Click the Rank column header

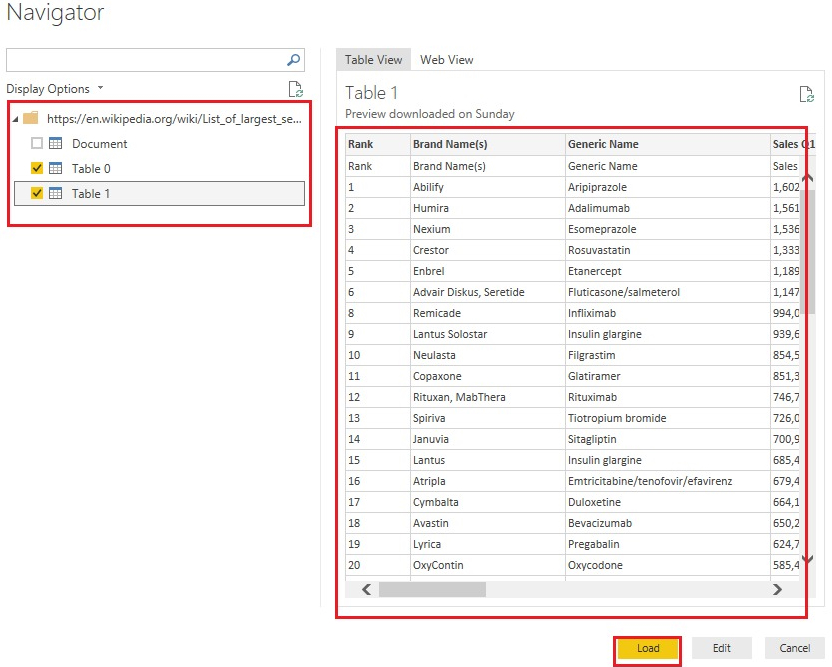pos(378,144)
